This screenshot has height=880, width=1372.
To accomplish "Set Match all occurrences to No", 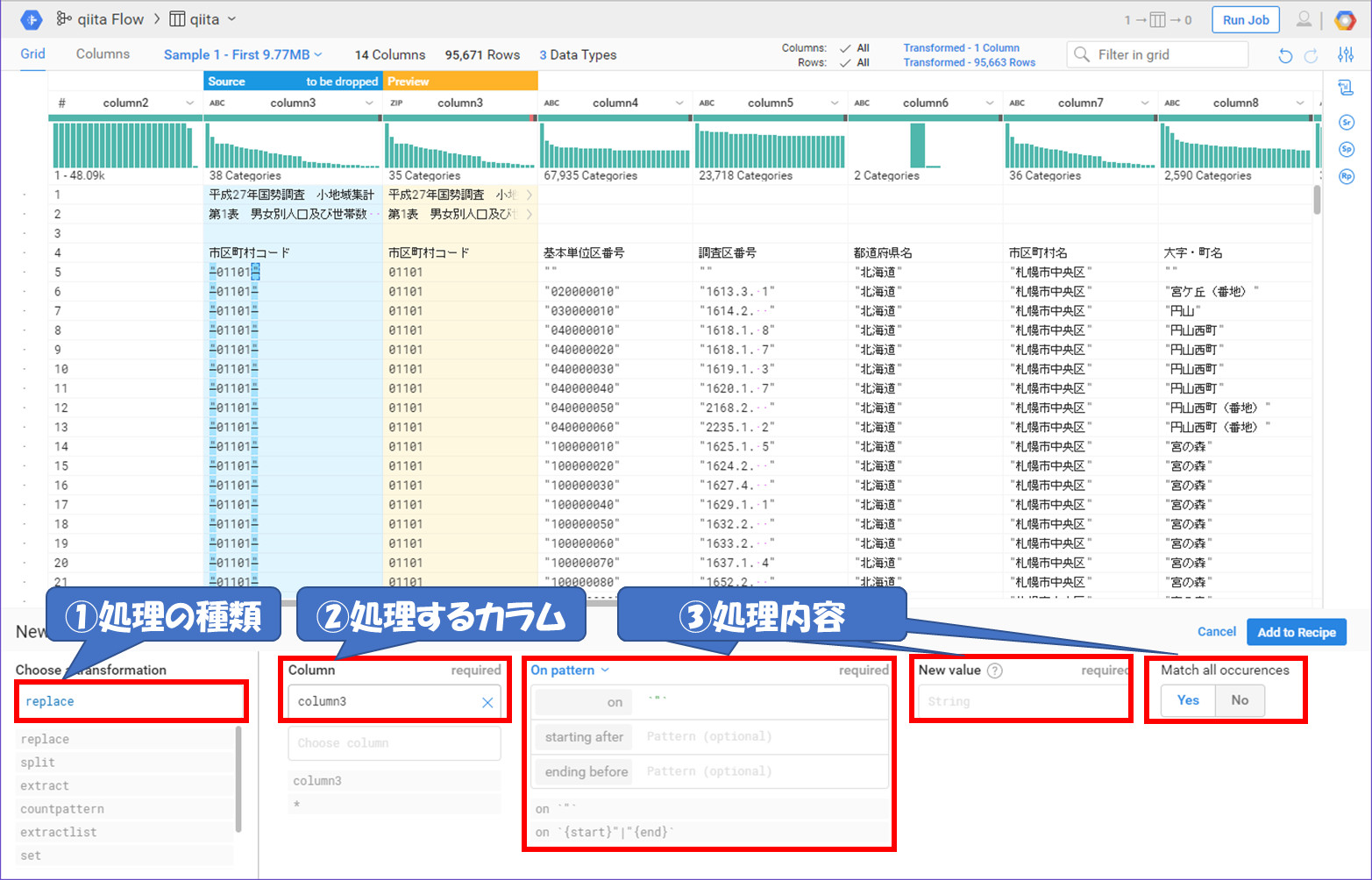I will (1240, 700).
